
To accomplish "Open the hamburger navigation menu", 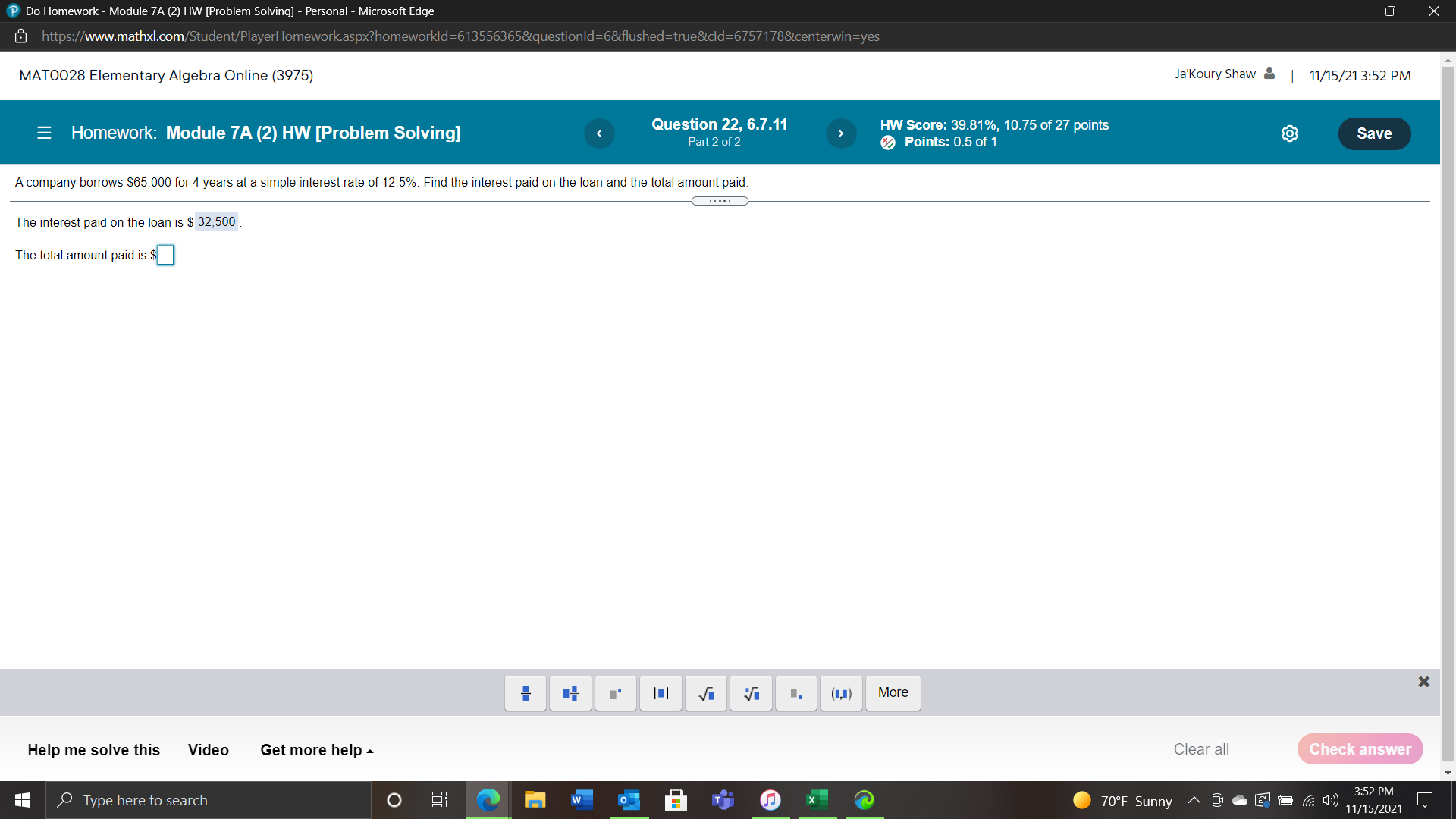I will (x=44, y=133).
